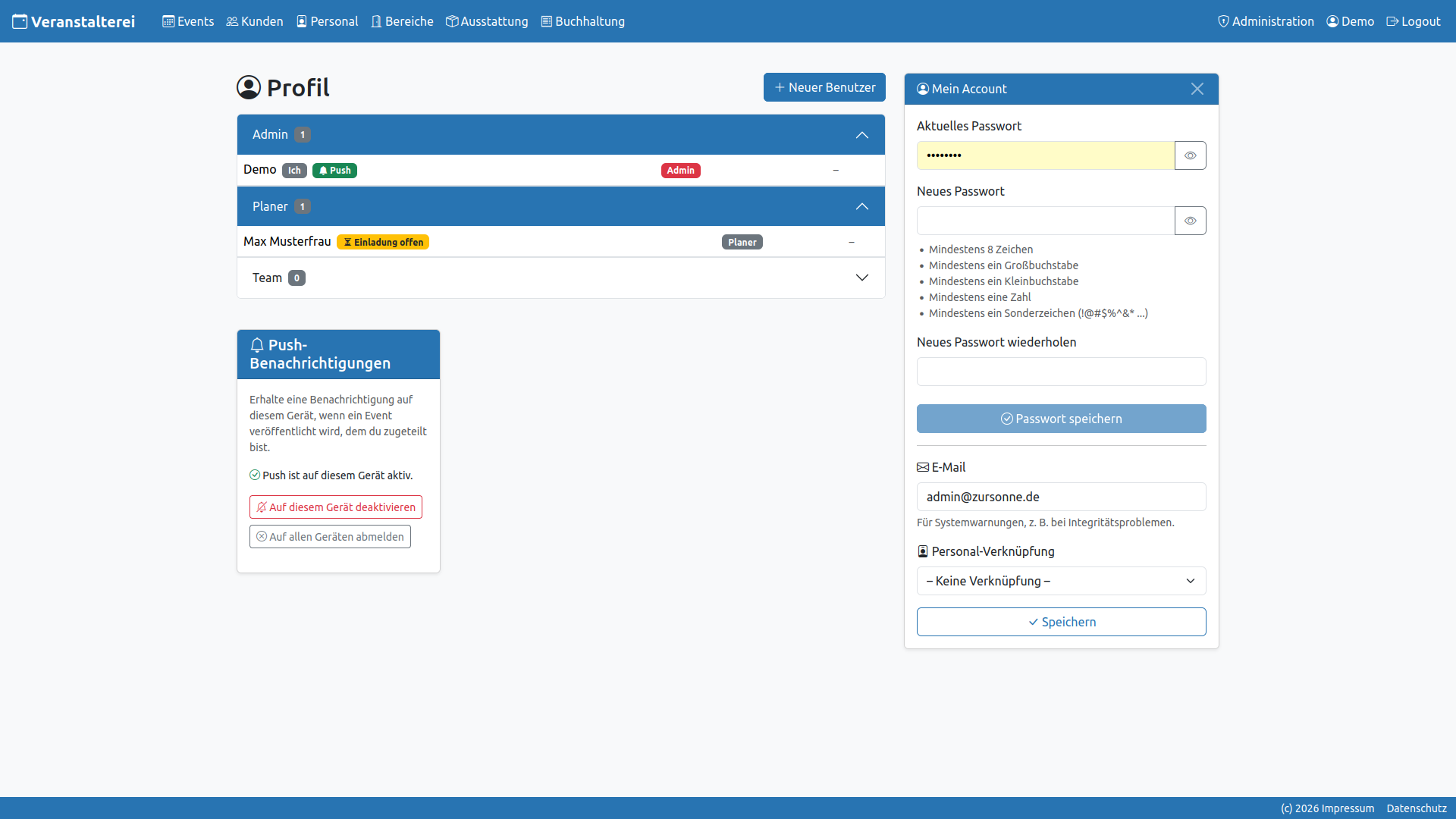Open the Personal-Verknüpfung dropdown

[x=1061, y=581]
